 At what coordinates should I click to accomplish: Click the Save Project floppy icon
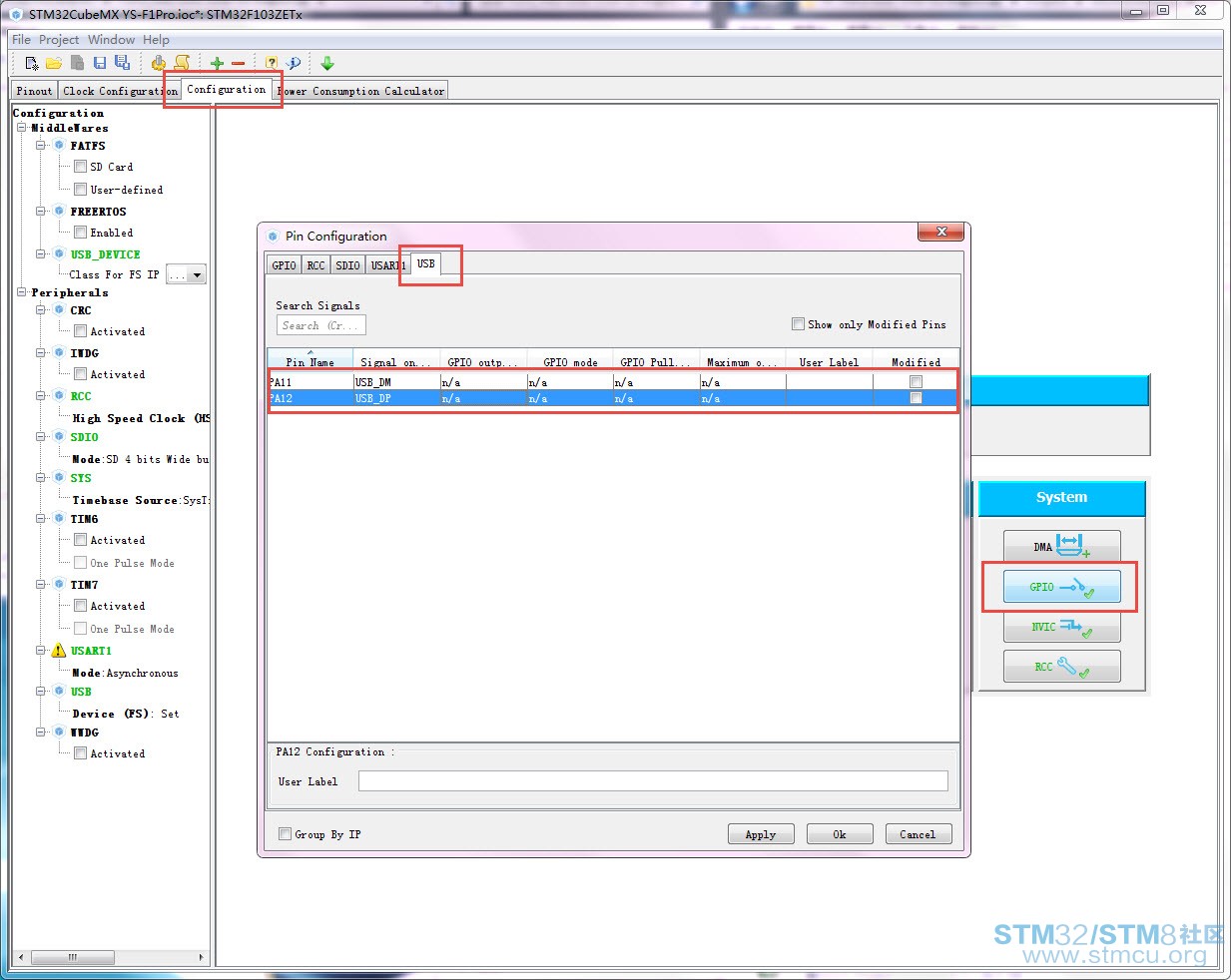point(100,63)
